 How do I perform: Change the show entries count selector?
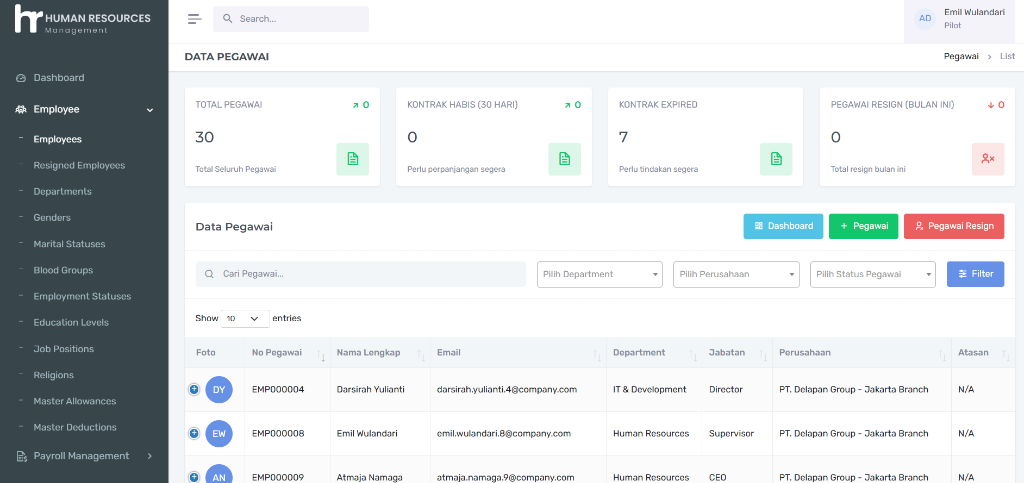(x=245, y=318)
